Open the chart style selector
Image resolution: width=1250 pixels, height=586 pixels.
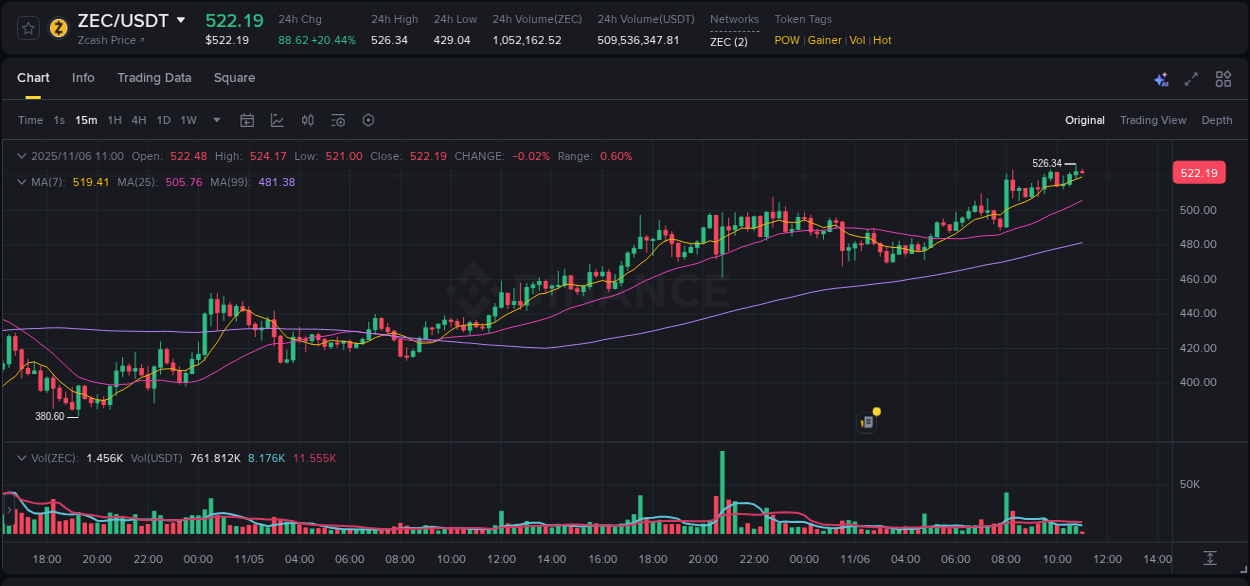pos(277,120)
